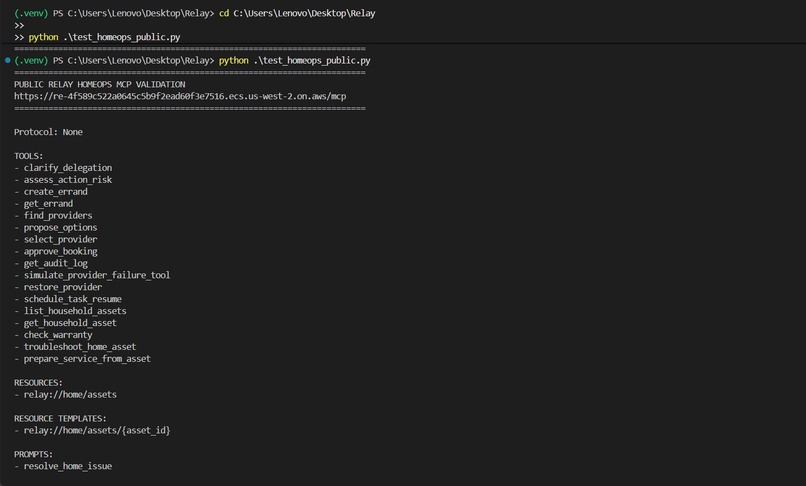Click the relay://home/assets resource
The width and height of the screenshot is (806, 486).
click(70, 394)
